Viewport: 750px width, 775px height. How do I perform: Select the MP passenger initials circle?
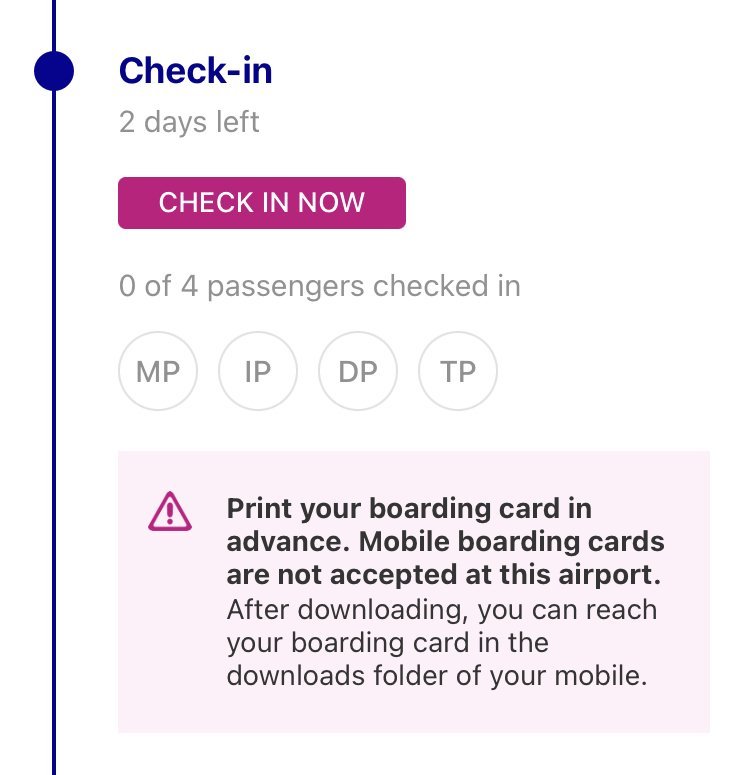coord(158,371)
